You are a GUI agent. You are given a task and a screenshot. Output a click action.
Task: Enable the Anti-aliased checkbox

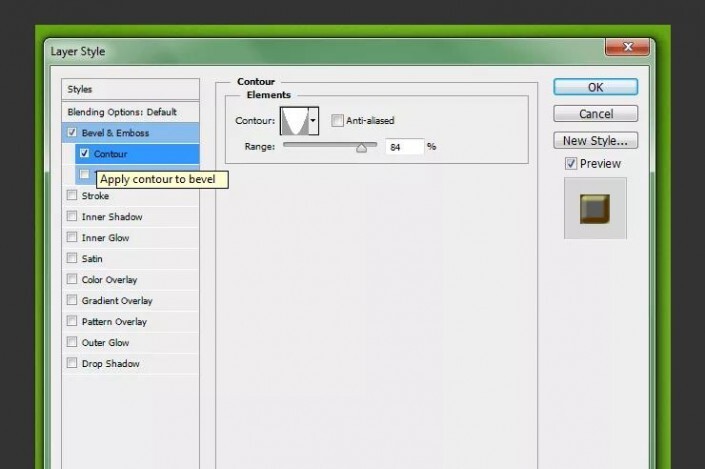click(337, 121)
